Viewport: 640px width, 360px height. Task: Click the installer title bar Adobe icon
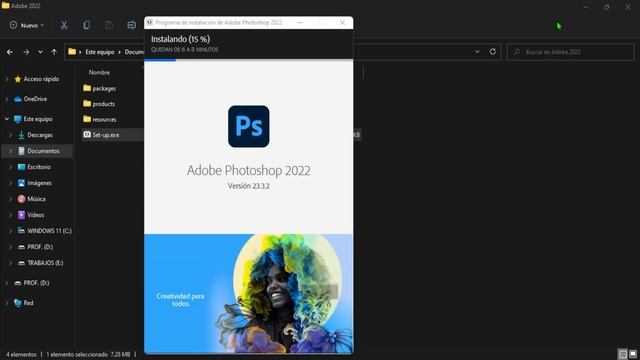tap(150, 22)
